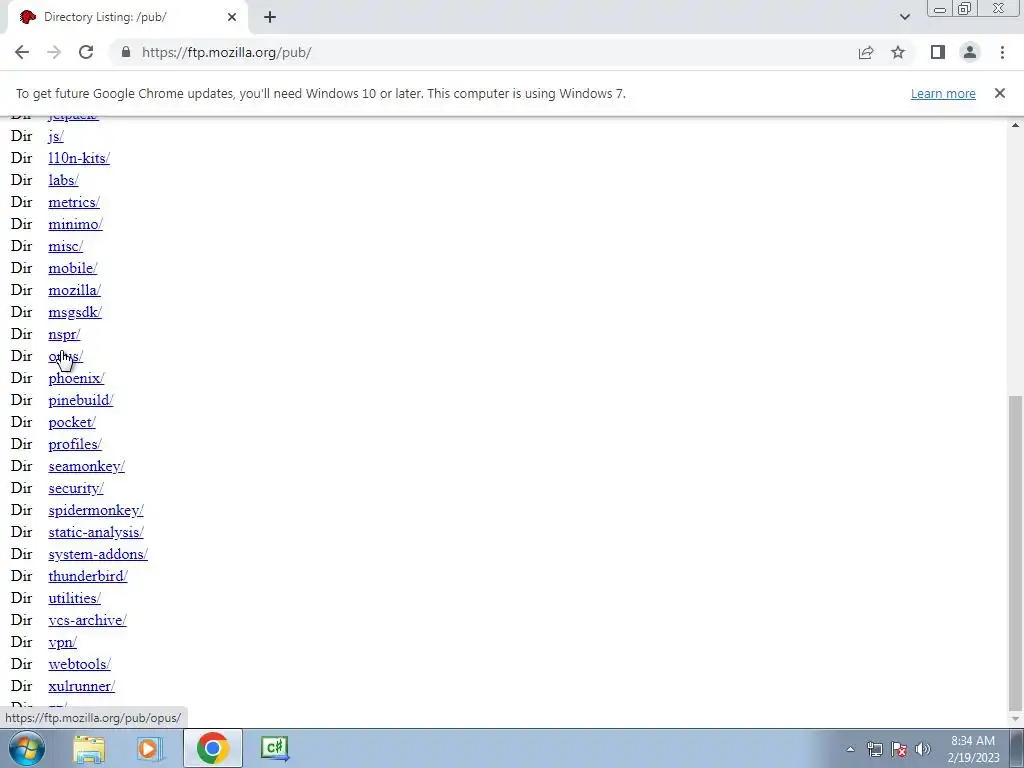The width and height of the screenshot is (1024, 768).
Task: Open the l10n-kits/ directory
Action: tap(79, 158)
